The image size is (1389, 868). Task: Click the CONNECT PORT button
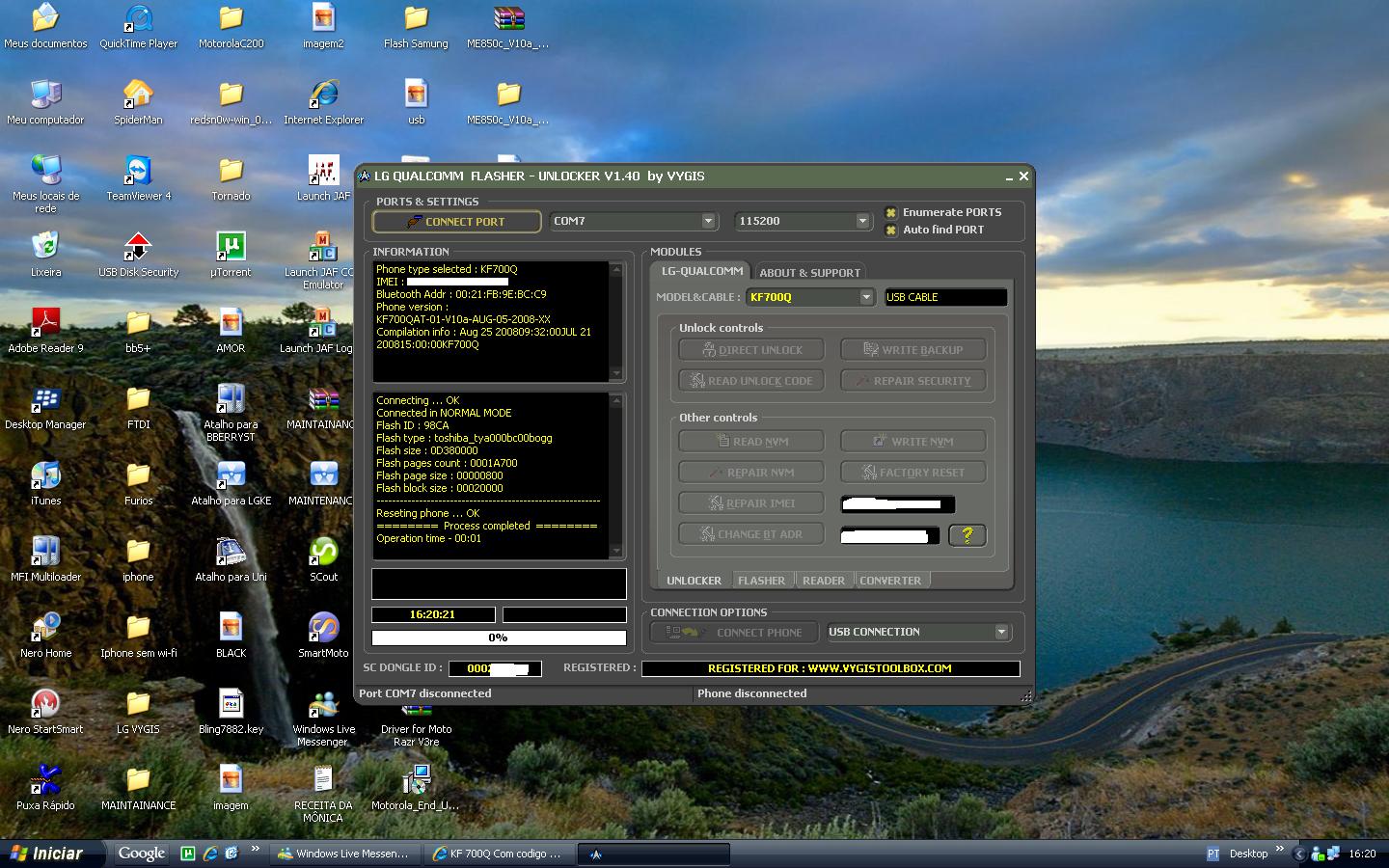[x=456, y=222]
